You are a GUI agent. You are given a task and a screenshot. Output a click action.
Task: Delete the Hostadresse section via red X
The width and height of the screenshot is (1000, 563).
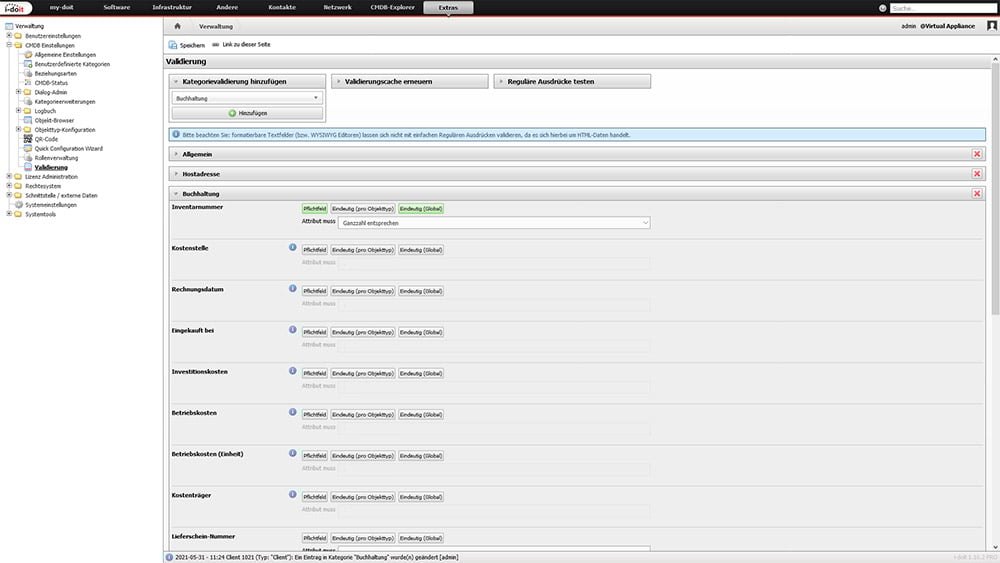(x=977, y=173)
